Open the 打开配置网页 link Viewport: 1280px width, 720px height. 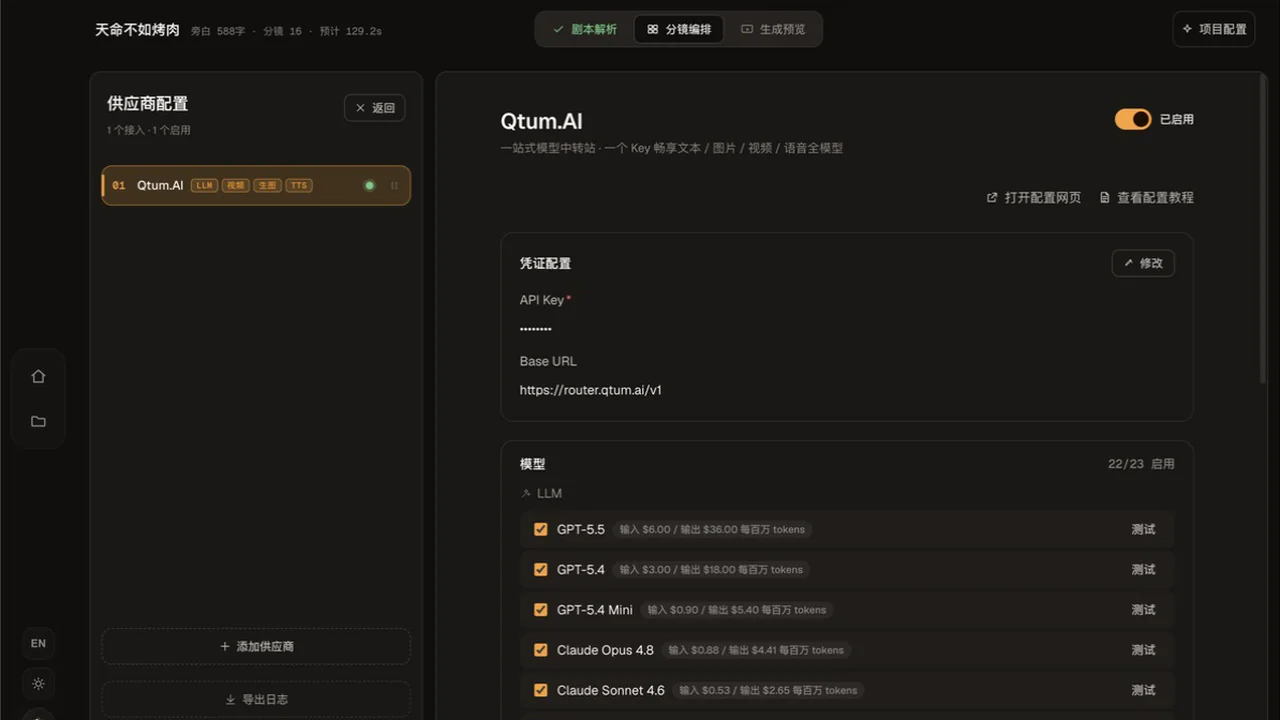pyautogui.click(x=1034, y=198)
